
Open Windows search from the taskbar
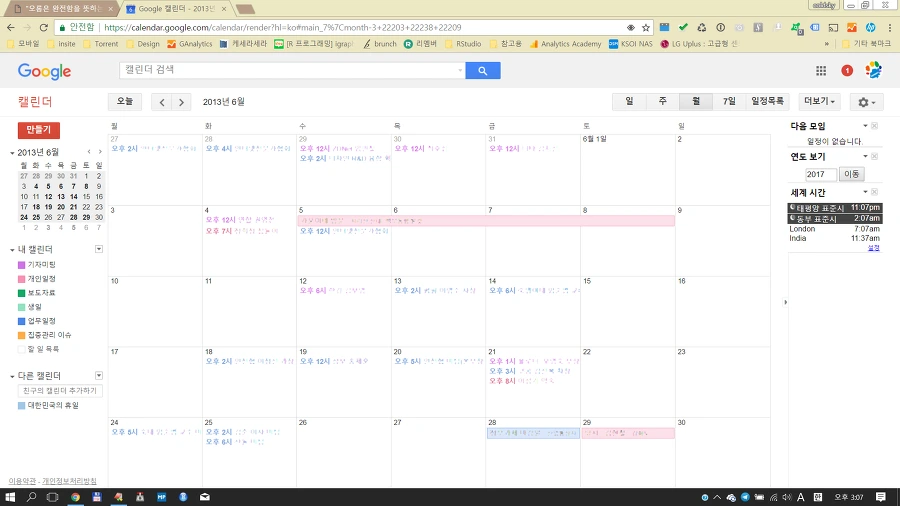[x=31, y=497]
